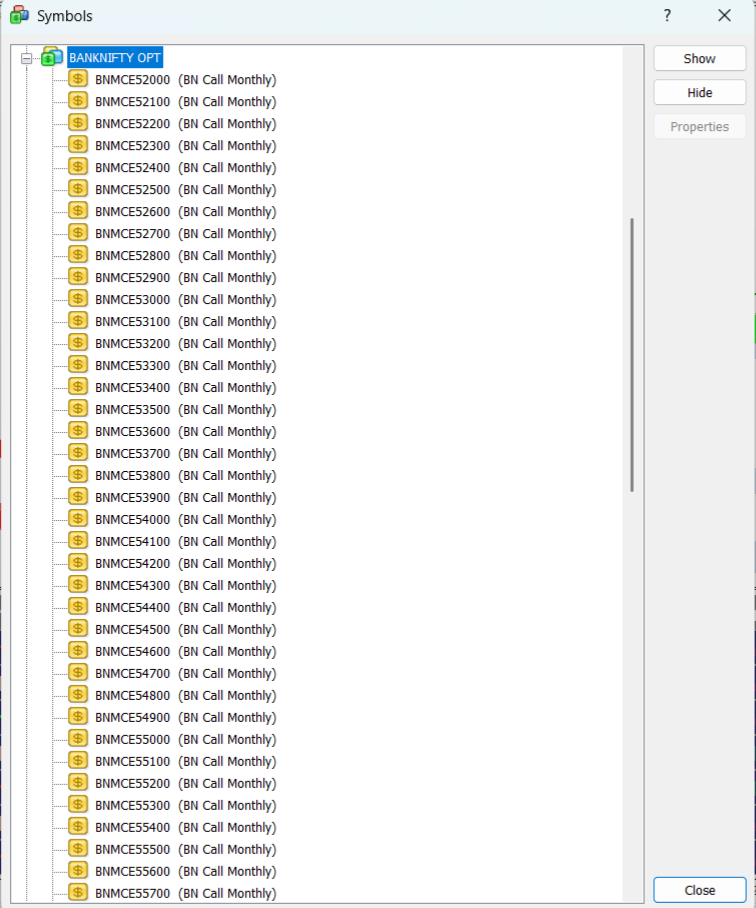
Task: Click the symbol icon for BNMCE54200
Action: [x=78, y=564]
